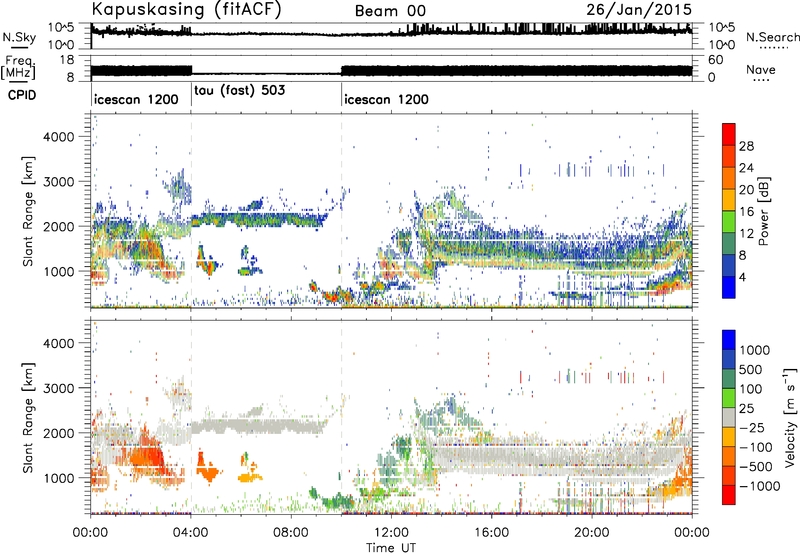Click '2000' on power panel range axis
The width and height of the screenshot is (800, 554).
[x=59, y=226]
